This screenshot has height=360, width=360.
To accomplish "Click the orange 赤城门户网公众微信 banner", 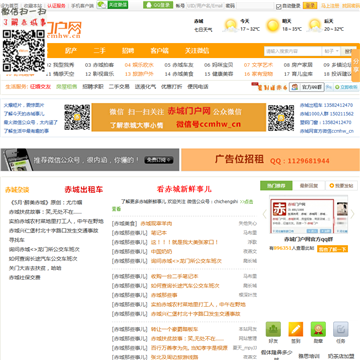I will coord(179,117).
